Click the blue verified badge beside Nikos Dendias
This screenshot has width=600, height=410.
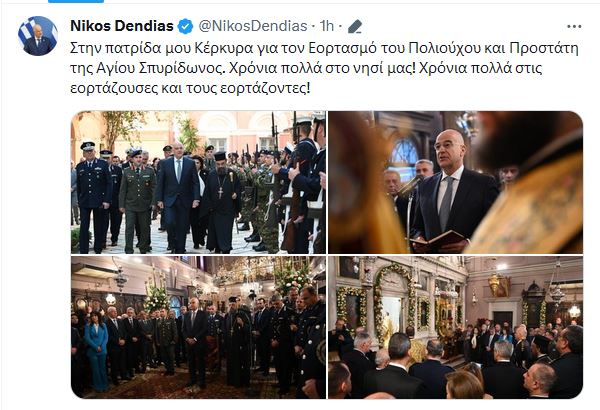pyautogui.click(x=186, y=26)
